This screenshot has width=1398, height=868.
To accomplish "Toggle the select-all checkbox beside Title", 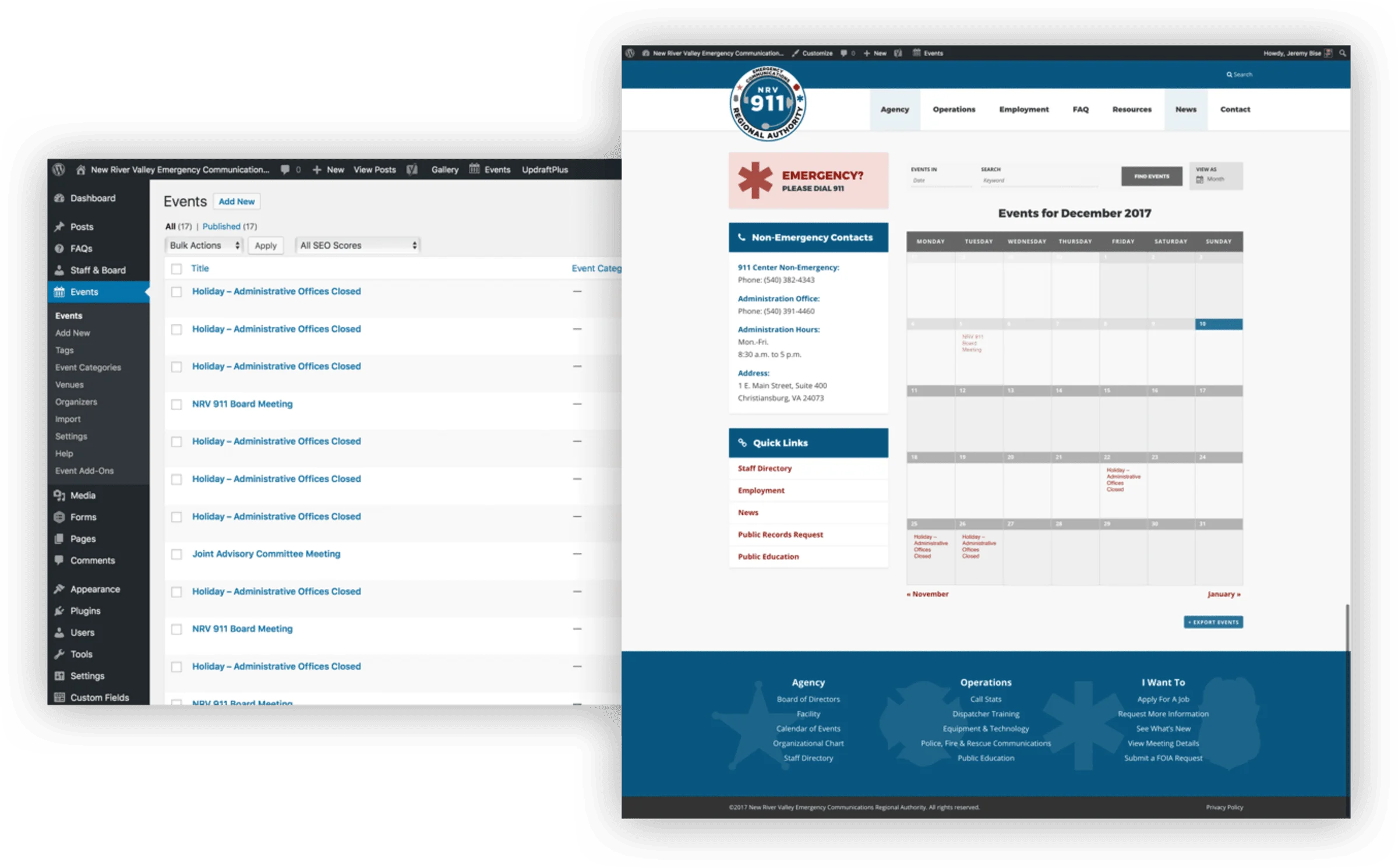I will pyautogui.click(x=176, y=269).
